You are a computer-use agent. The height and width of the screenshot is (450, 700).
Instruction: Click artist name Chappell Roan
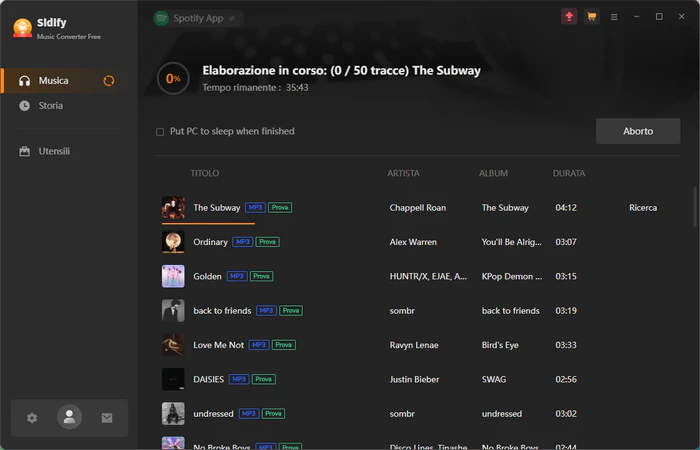[x=418, y=208]
